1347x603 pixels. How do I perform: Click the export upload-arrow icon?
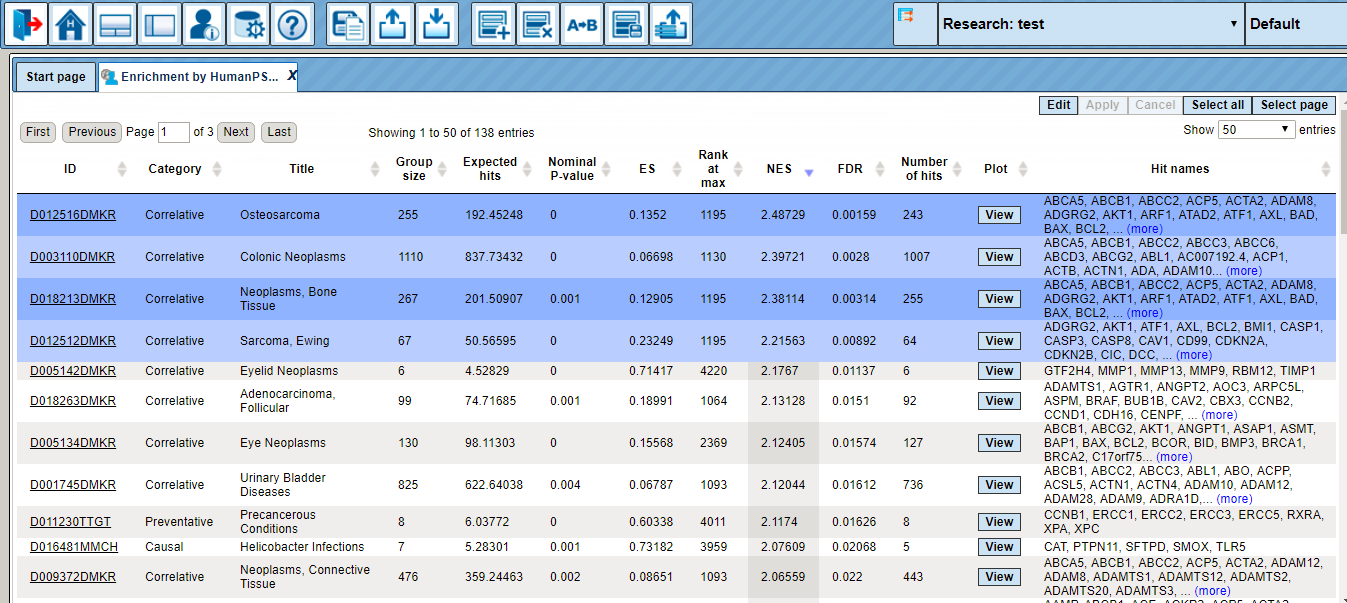pos(393,24)
